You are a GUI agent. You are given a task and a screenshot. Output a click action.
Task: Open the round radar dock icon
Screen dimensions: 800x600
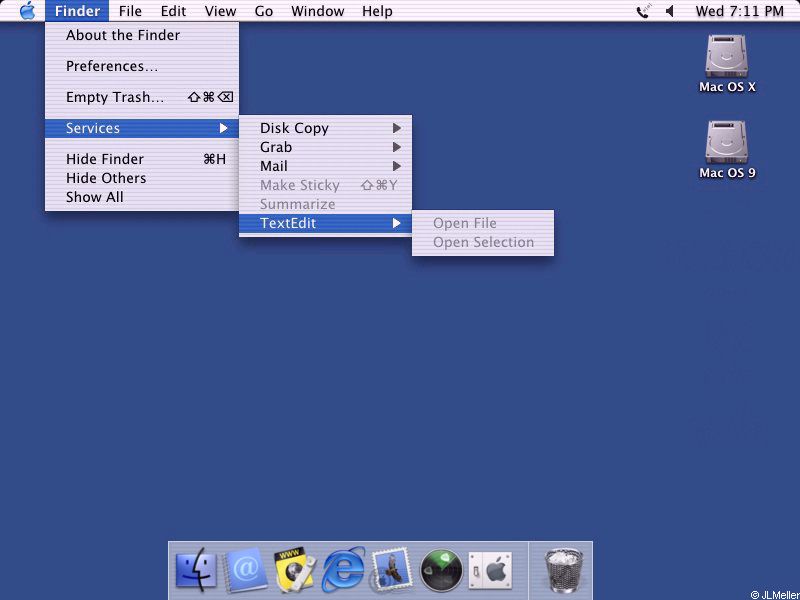(441, 569)
